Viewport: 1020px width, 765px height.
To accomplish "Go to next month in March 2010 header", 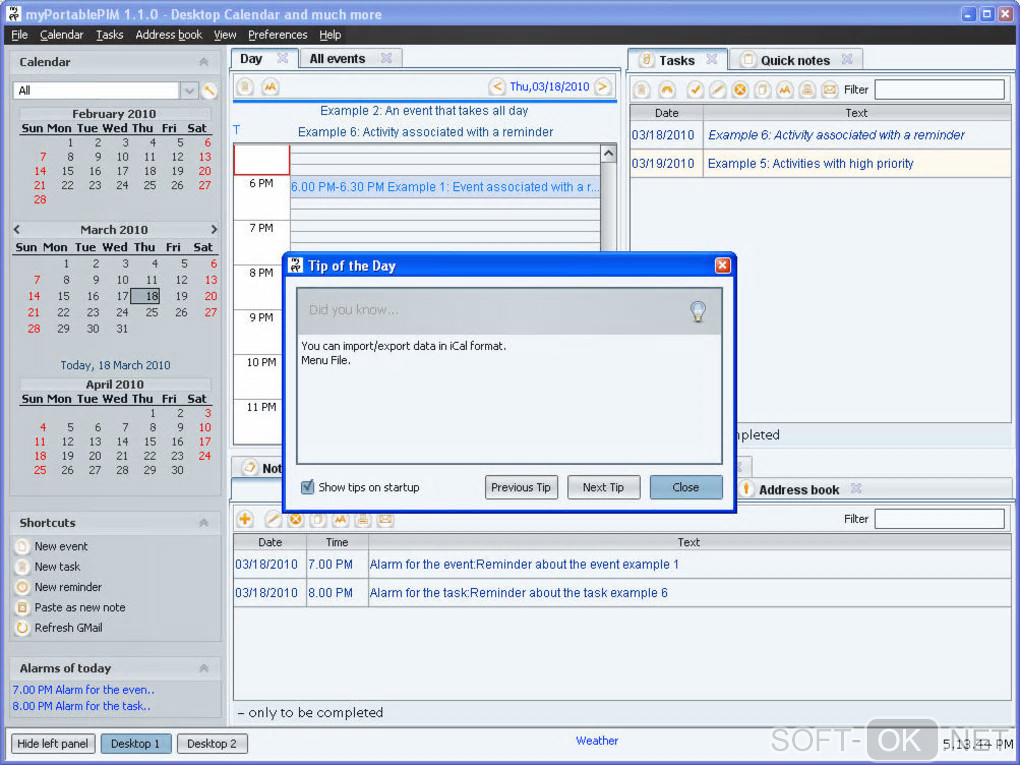I will point(213,230).
